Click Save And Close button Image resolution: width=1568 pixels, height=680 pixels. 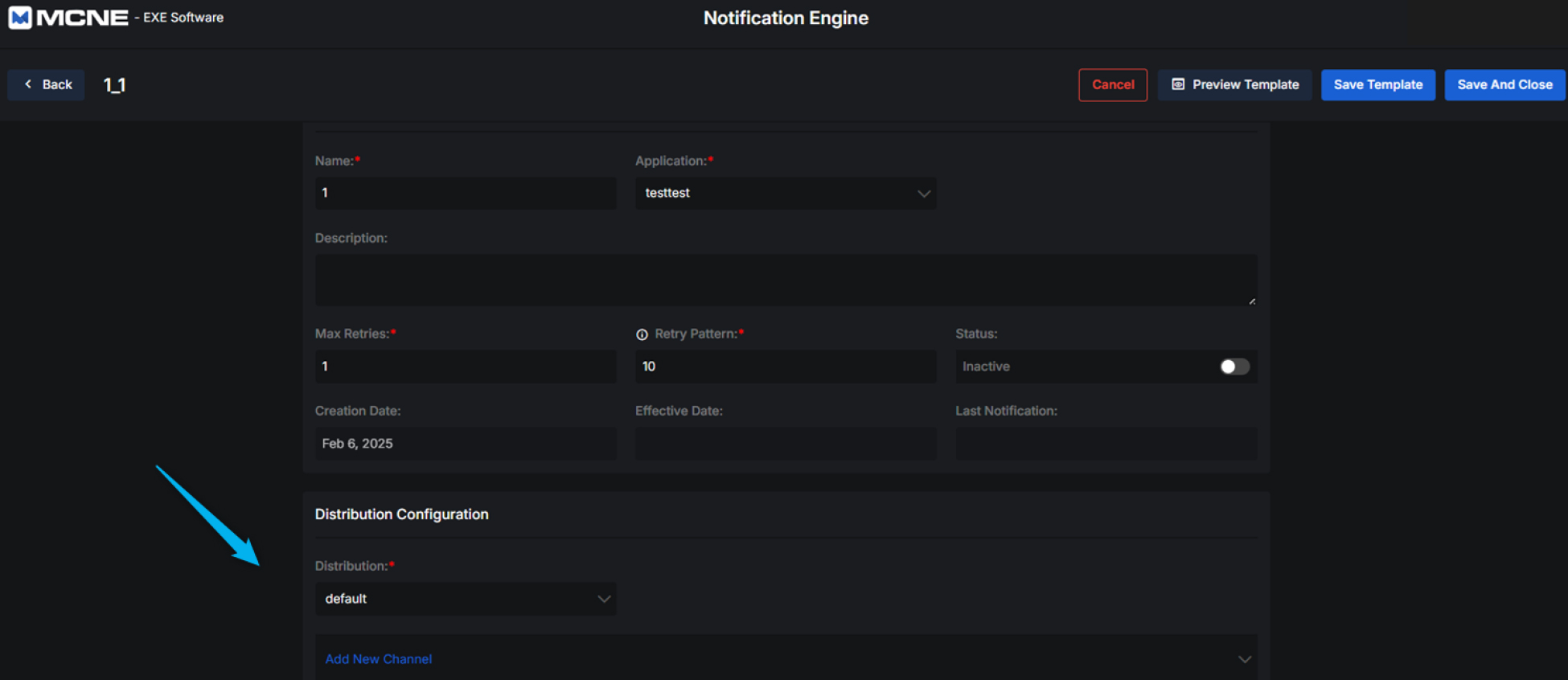[x=1504, y=84]
